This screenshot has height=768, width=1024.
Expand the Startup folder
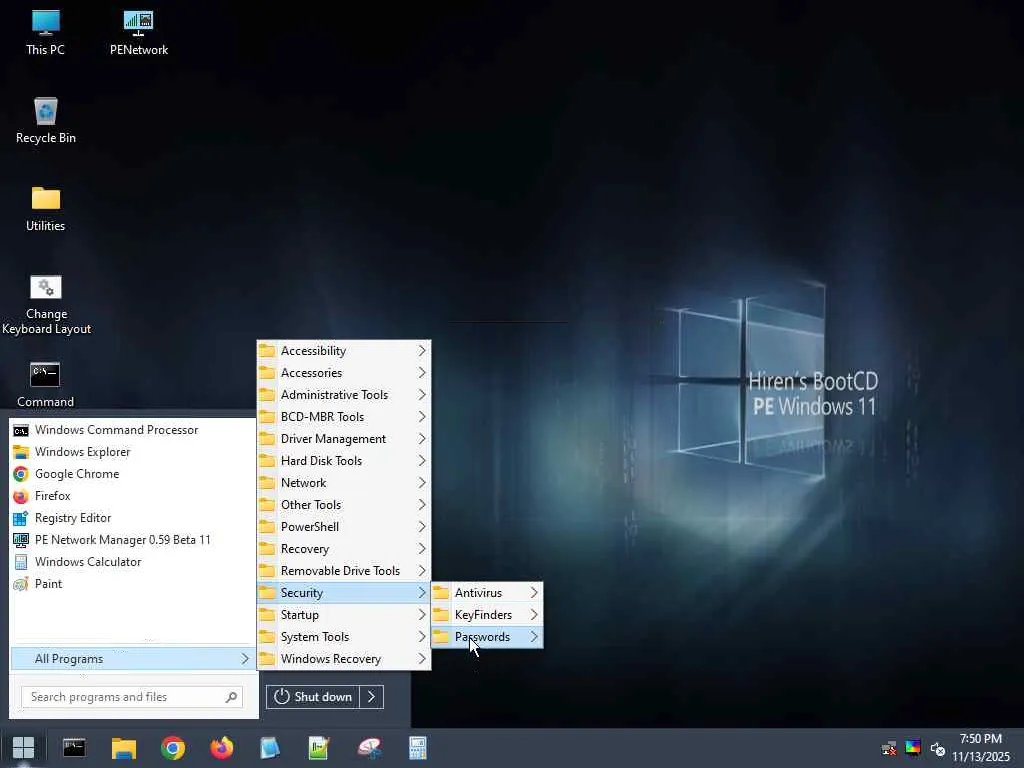click(344, 615)
